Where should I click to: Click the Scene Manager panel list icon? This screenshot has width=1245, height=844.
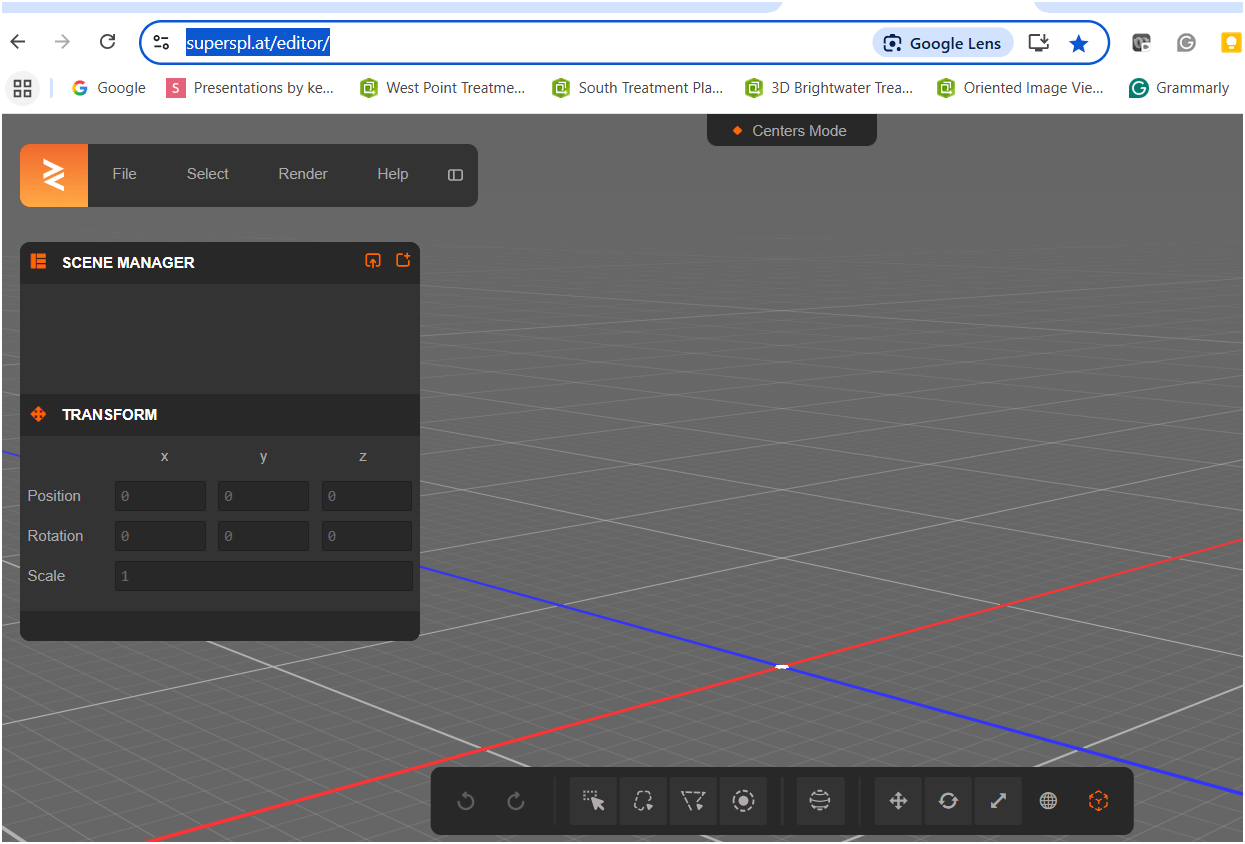[39, 262]
